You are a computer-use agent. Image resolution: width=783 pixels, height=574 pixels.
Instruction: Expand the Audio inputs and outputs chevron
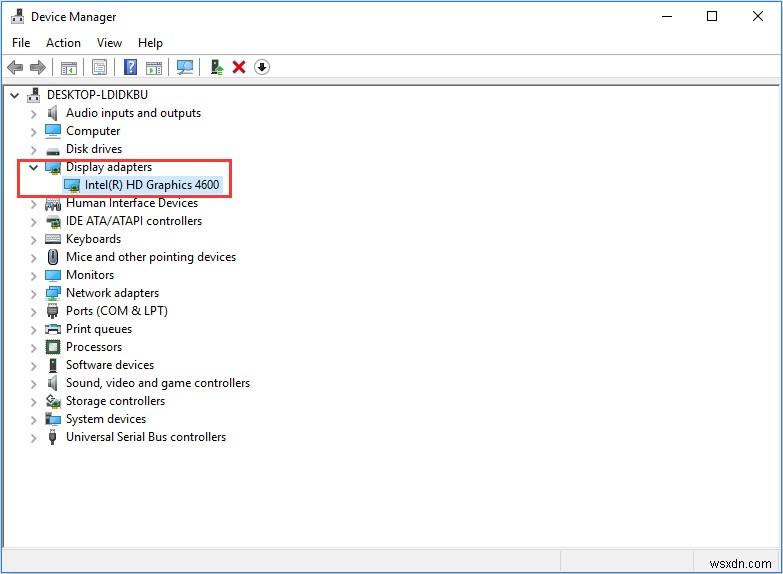tap(33, 114)
